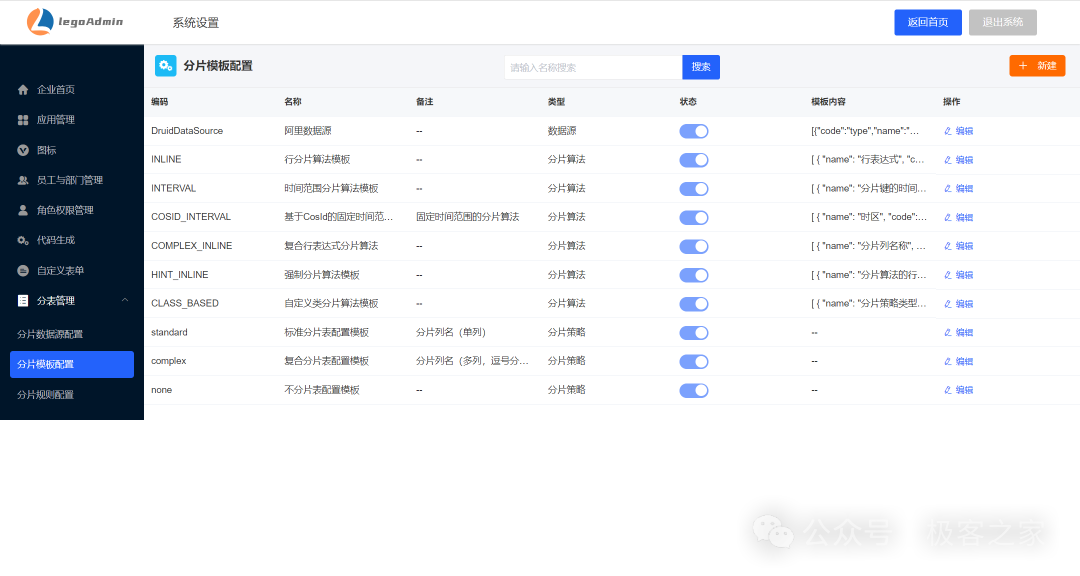This screenshot has width=1080, height=576.
Task: Click the 搜索 button
Action: click(x=701, y=67)
